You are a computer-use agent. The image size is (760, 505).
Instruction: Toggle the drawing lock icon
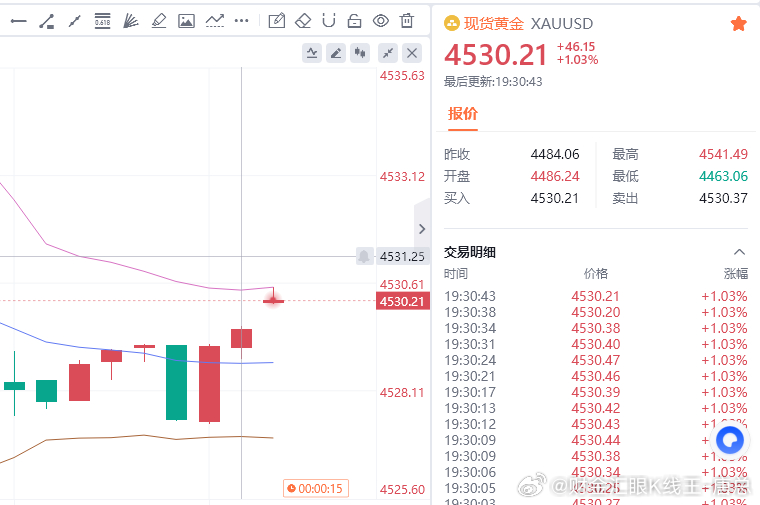click(x=355, y=21)
